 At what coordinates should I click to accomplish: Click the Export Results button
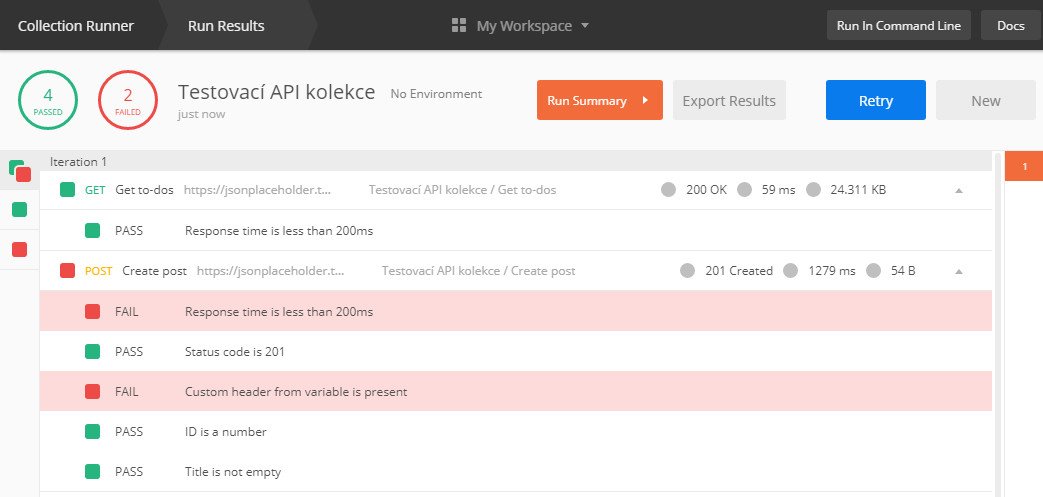pos(729,100)
